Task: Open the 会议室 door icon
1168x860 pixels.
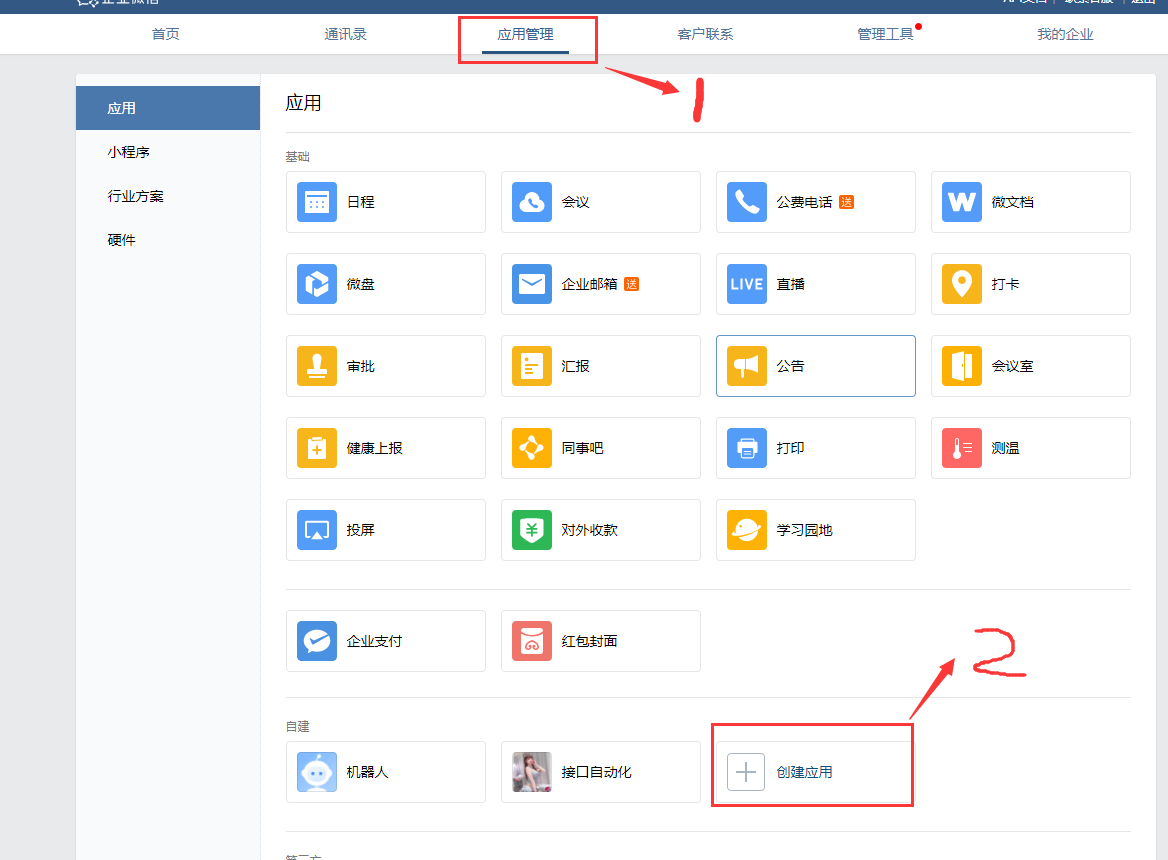Action: 962,366
